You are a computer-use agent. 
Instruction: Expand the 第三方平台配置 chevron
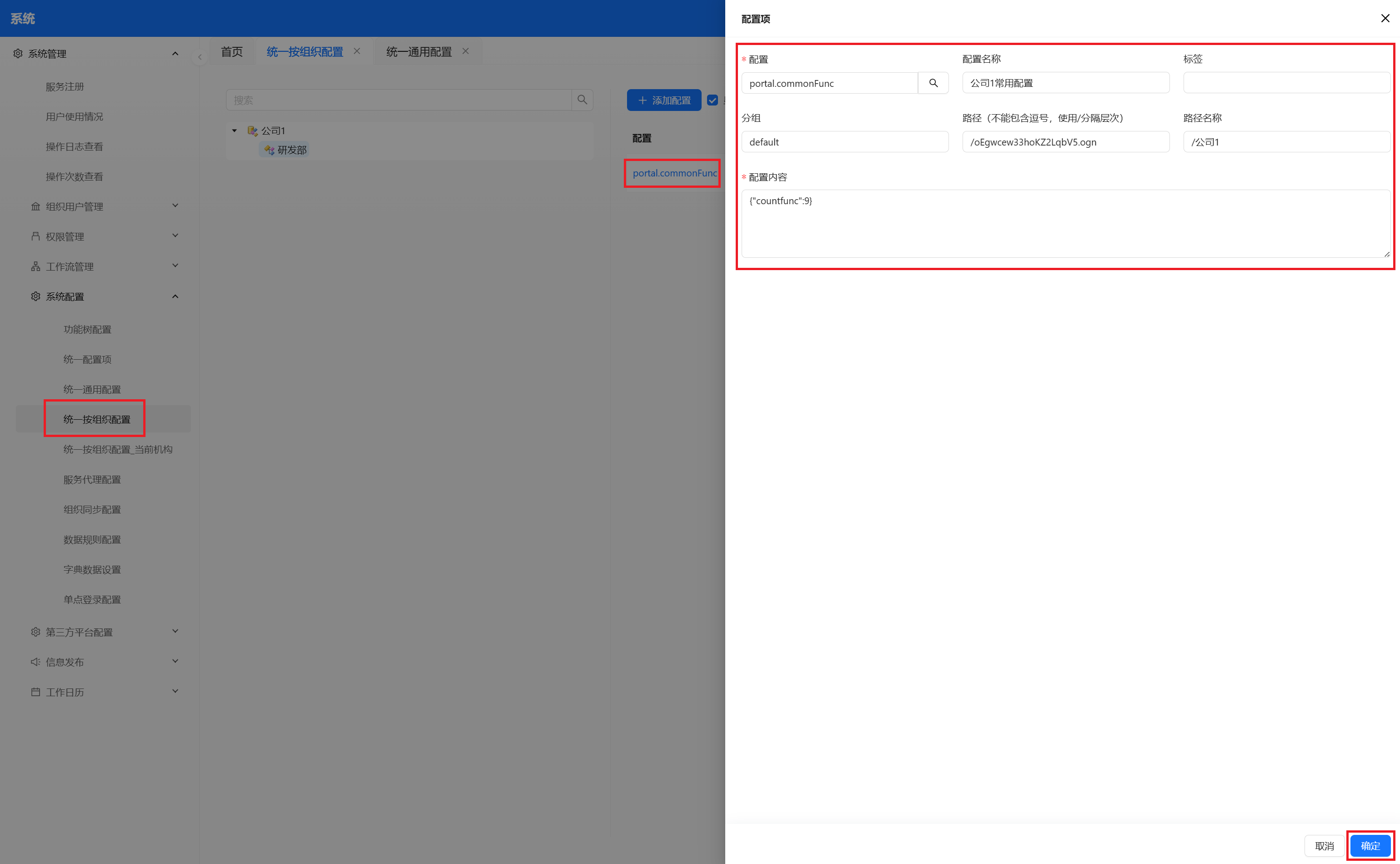[x=176, y=631]
